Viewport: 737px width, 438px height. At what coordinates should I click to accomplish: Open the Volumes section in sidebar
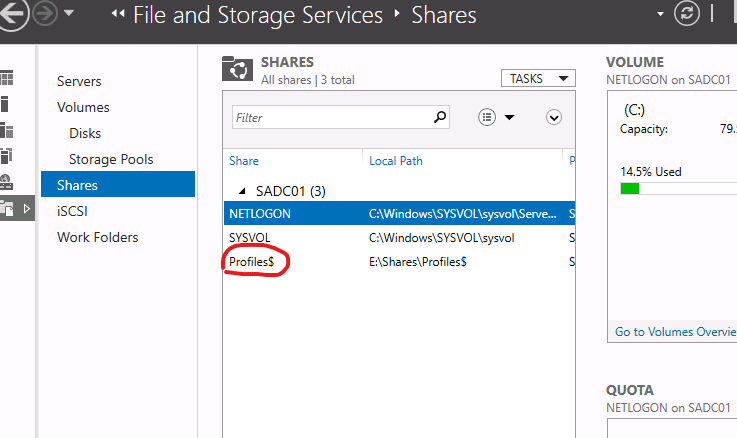coord(83,107)
